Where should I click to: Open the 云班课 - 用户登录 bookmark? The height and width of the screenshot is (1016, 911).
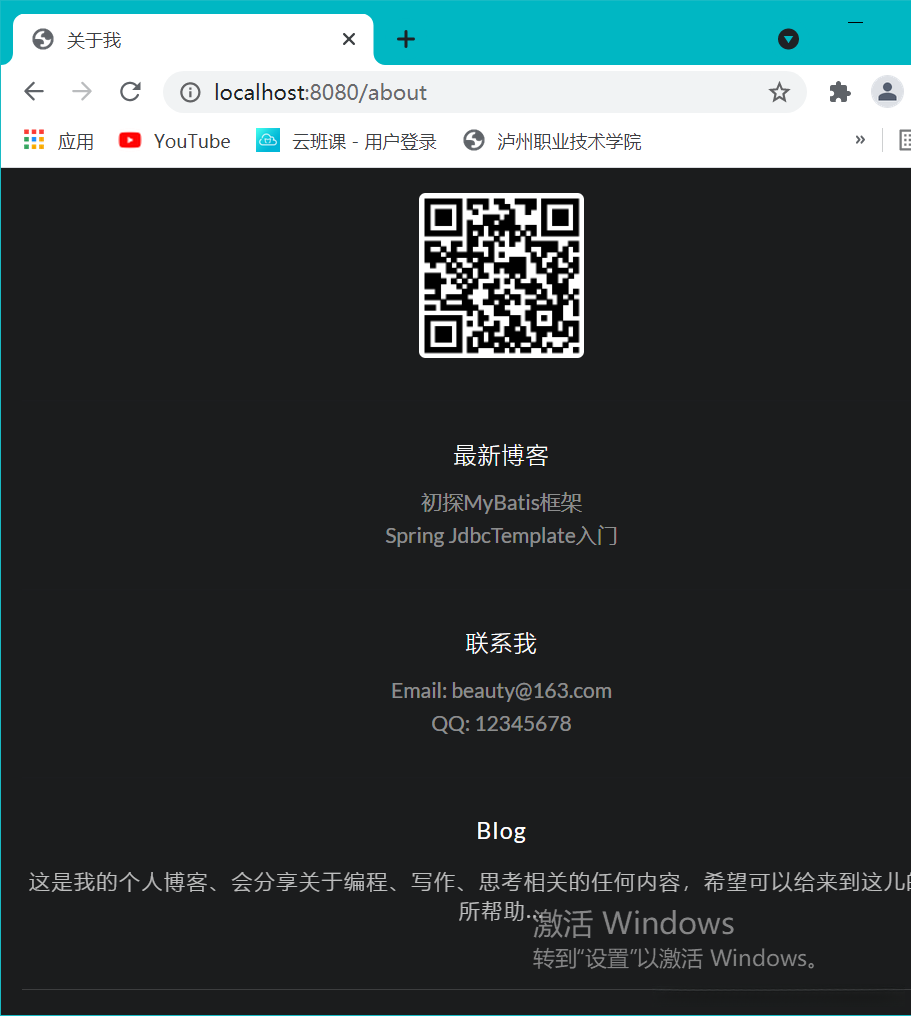pos(346,140)
